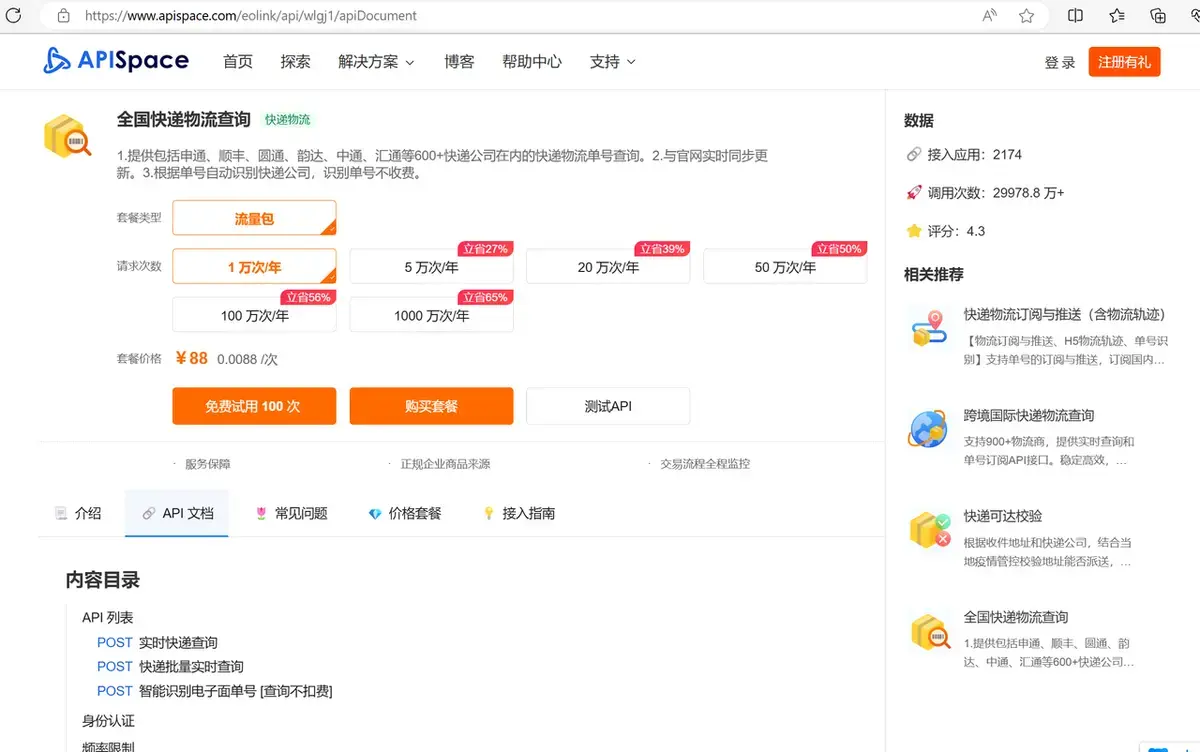Click the address bar URL field
The height and width of the screenshot is (752, 1200).
pyautogui.click(x=500, y=16)
